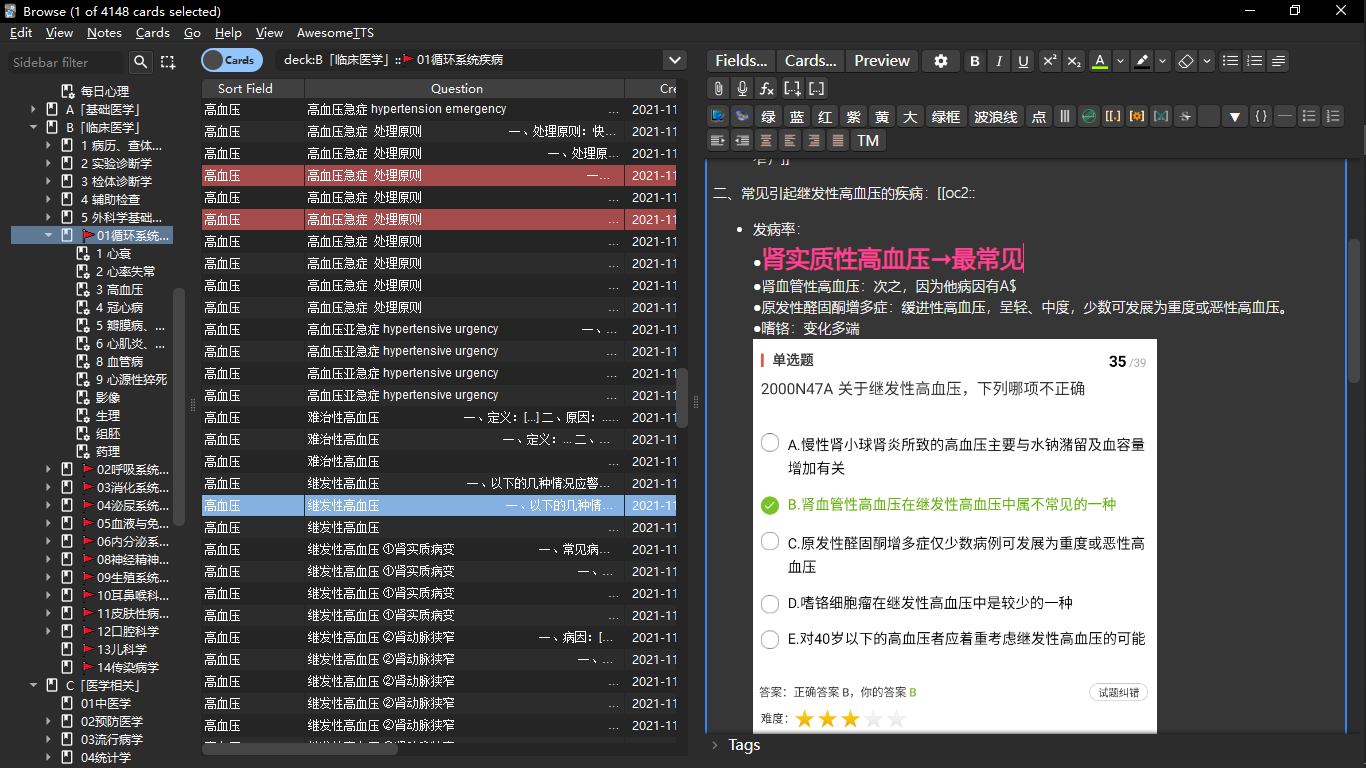Click the checked option B radio
Screen dimensions: 1366x768
770,505
